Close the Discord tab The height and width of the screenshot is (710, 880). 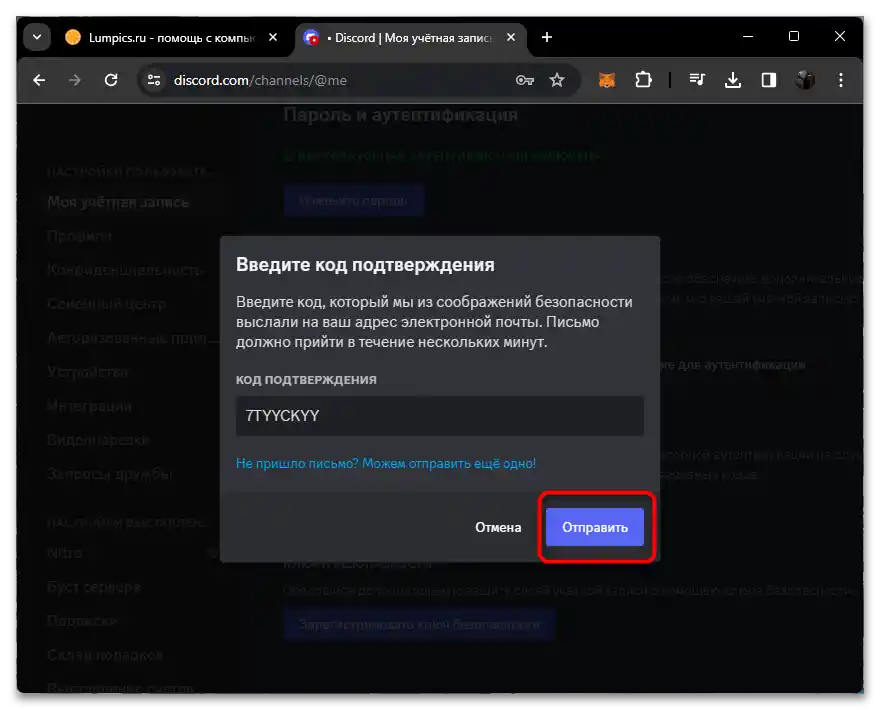tap(511, 38)
